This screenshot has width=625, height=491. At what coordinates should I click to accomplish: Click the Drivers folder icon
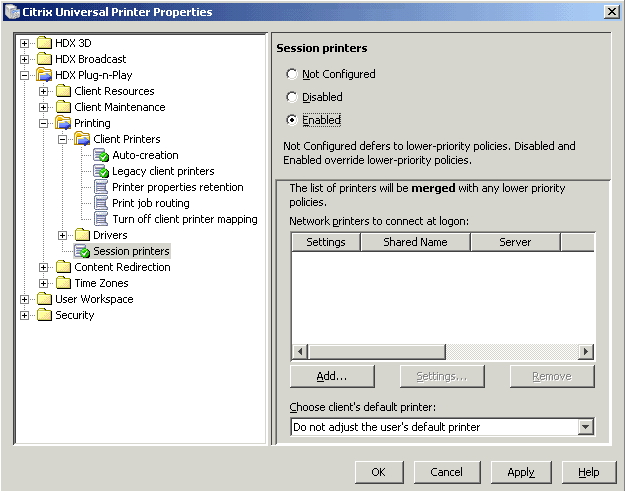pyautogui.click(x=83, y=235)
